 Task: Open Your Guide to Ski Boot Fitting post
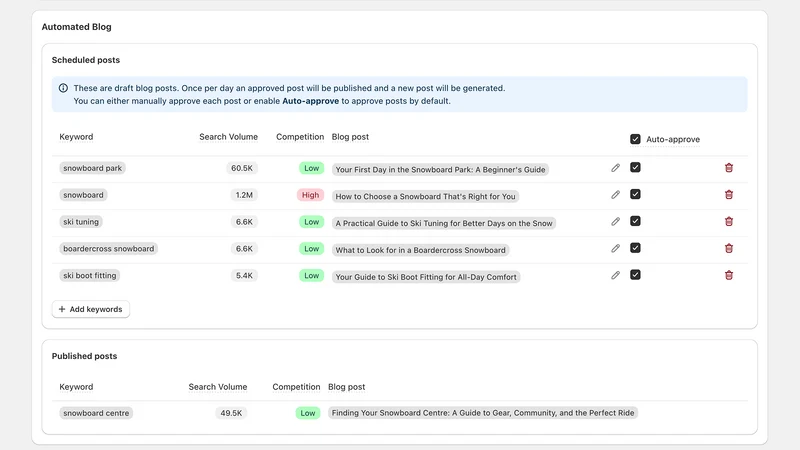point(426,277)
